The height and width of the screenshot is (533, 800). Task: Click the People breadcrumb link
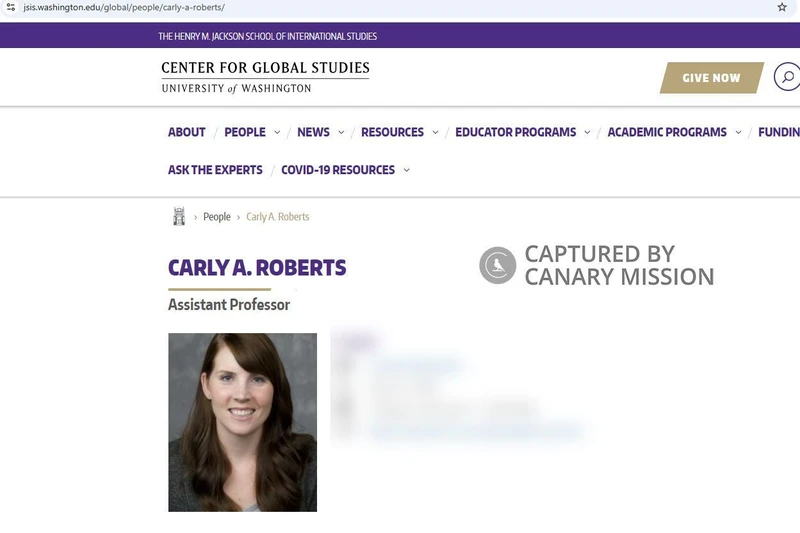coord(217,217)
